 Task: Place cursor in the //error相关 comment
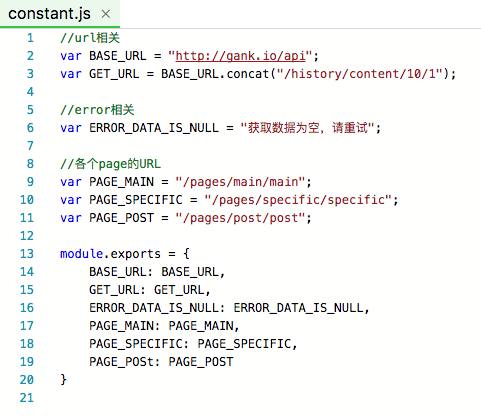[97, 110]
